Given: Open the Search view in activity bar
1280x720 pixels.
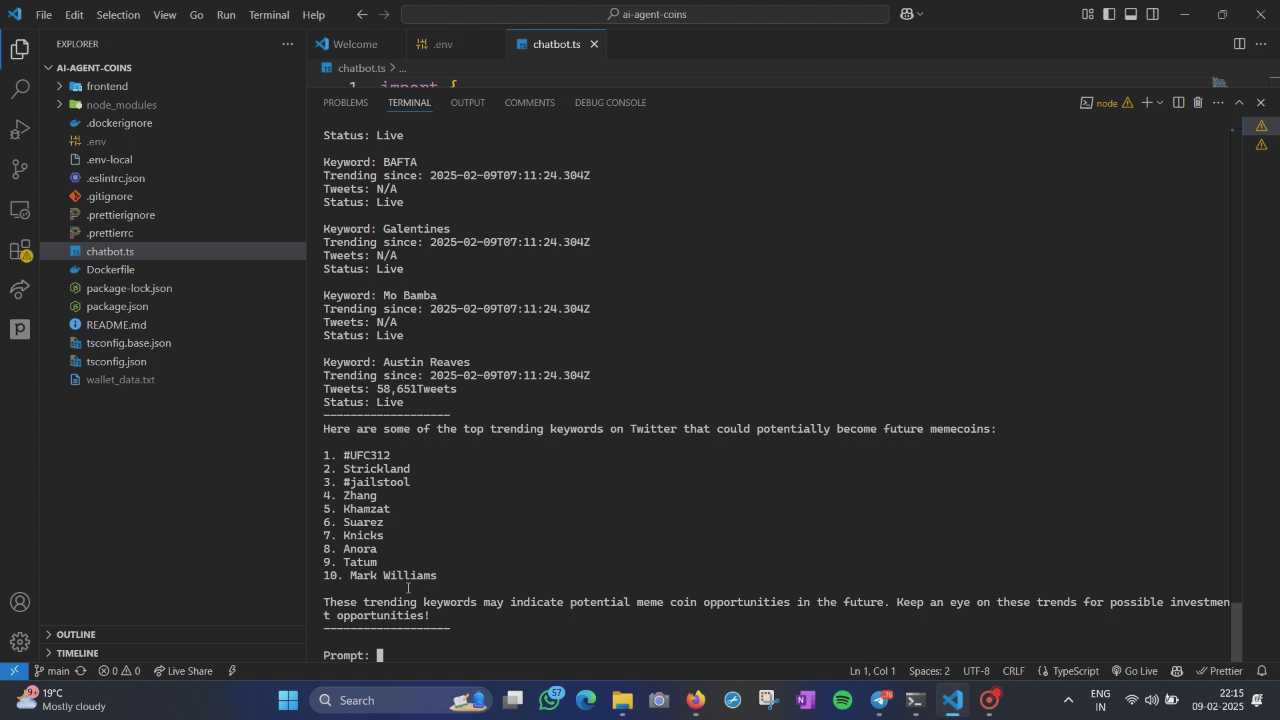Looking at the screenshot, I should pyautogui.click(x=20, y=89).
